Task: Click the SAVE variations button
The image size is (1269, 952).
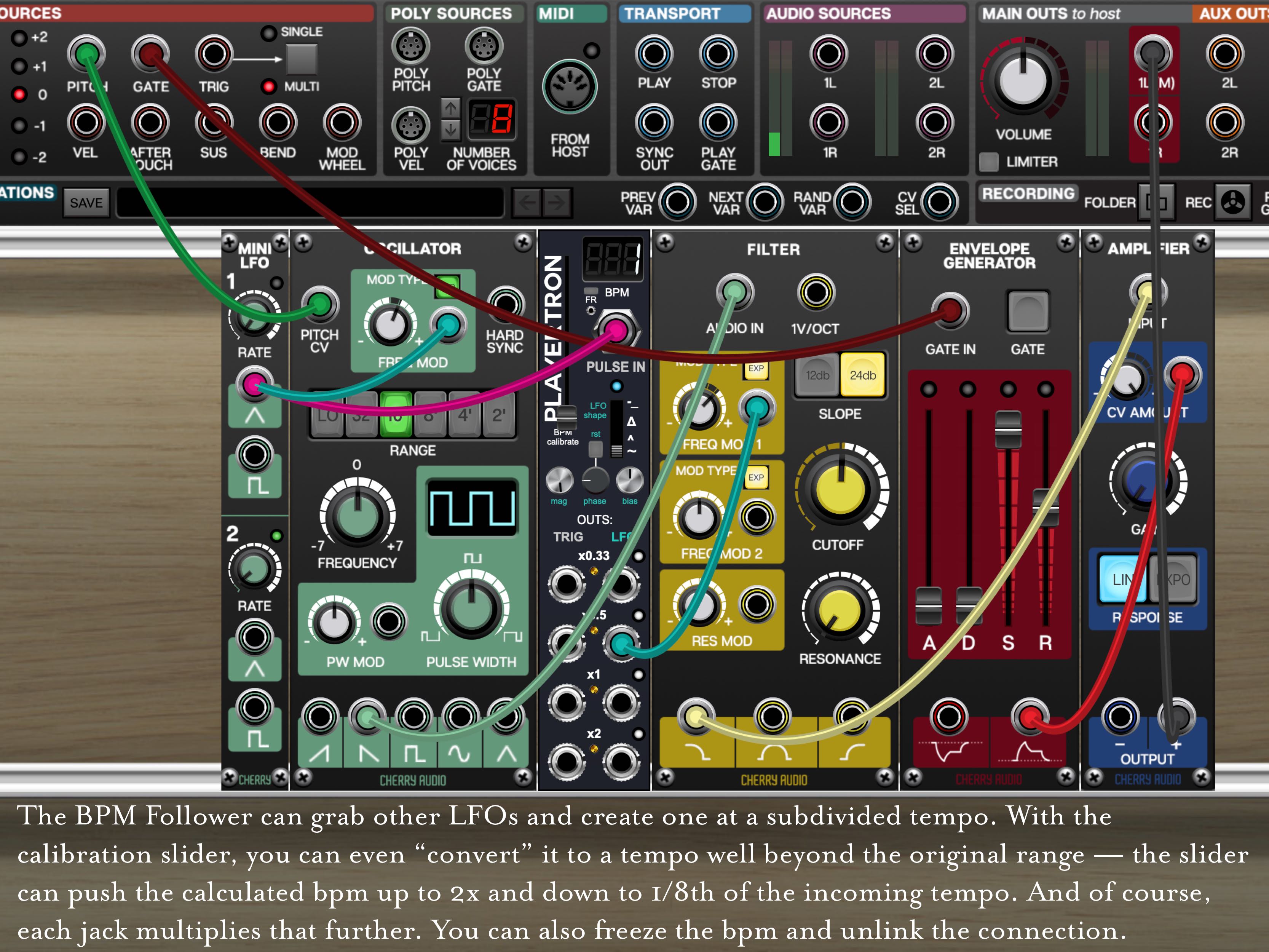Action: 86,203
